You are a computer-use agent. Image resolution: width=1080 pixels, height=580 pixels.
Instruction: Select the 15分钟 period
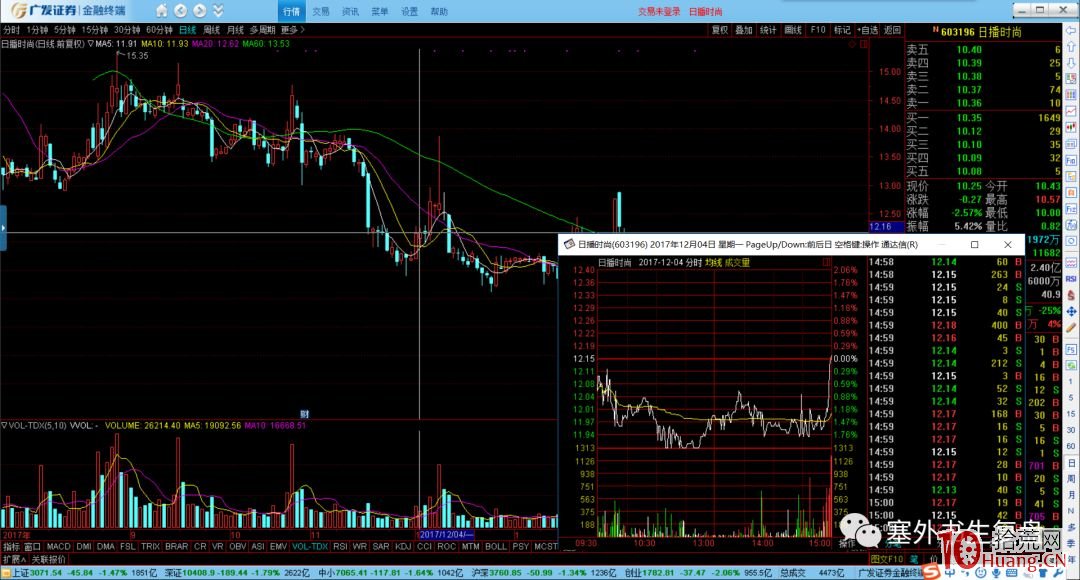pyautogui.click(x=95, y=30)
